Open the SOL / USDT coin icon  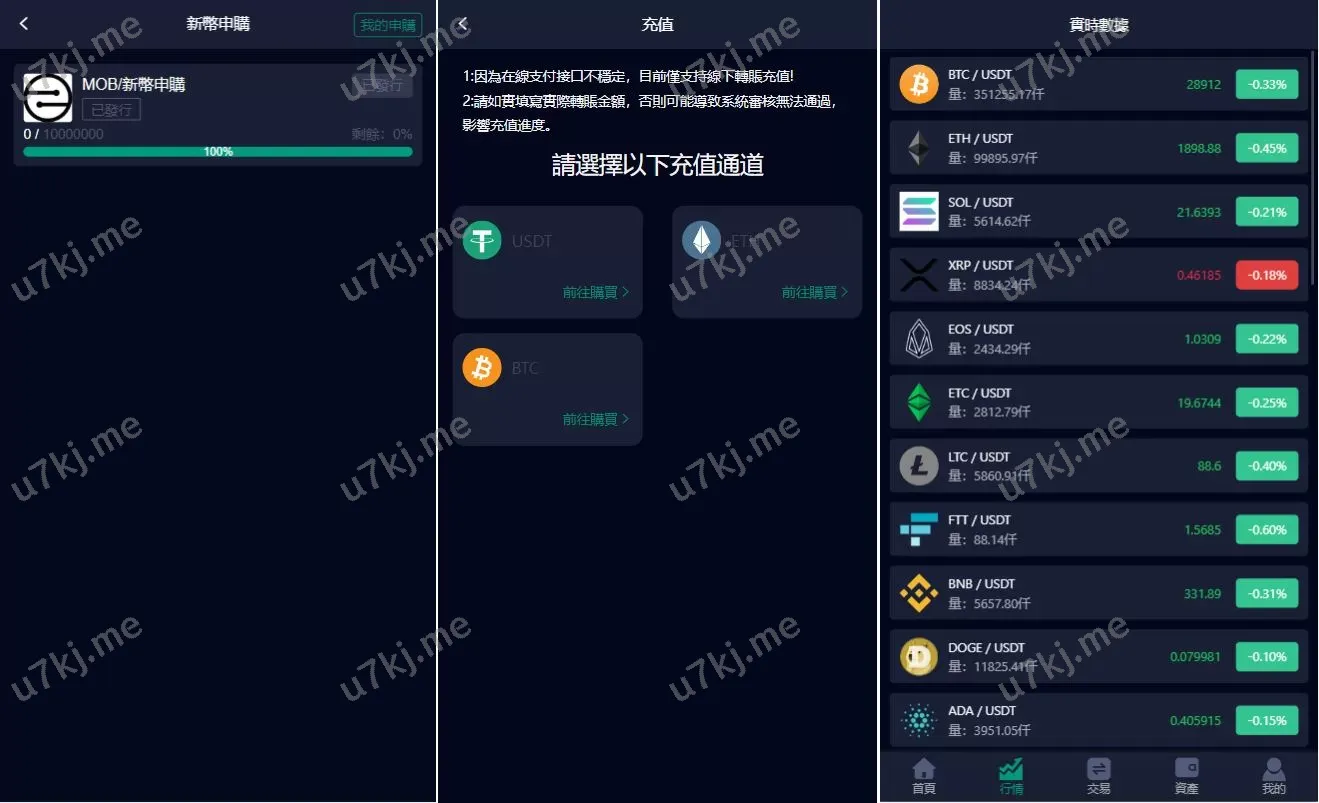pos(919,211)
